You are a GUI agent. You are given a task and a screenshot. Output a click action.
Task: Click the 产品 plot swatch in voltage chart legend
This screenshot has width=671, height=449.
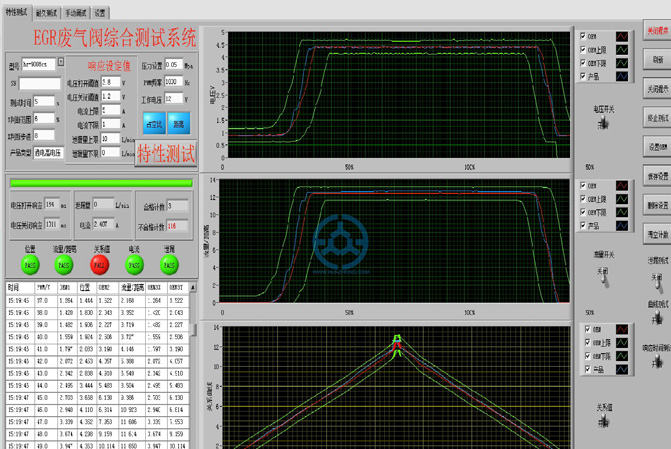622,76
